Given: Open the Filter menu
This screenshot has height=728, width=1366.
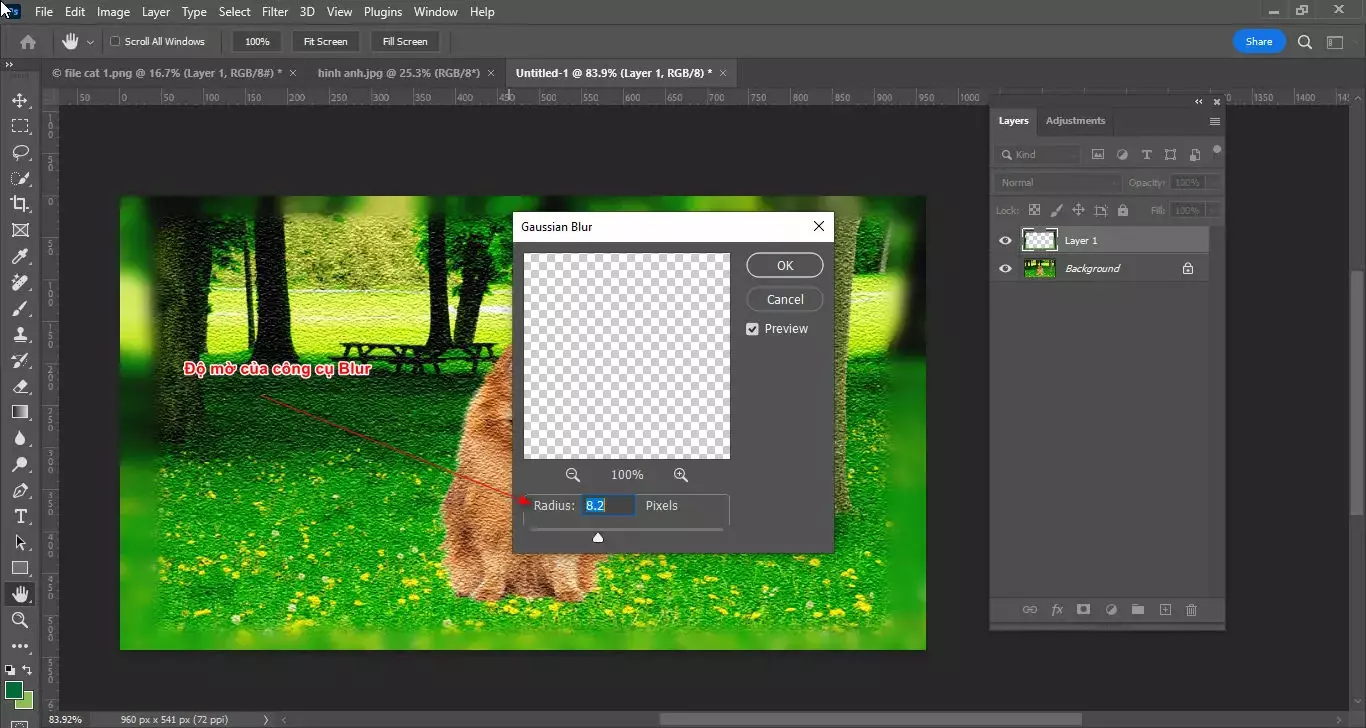Looking at the screenshot, I should click(274, 11).
